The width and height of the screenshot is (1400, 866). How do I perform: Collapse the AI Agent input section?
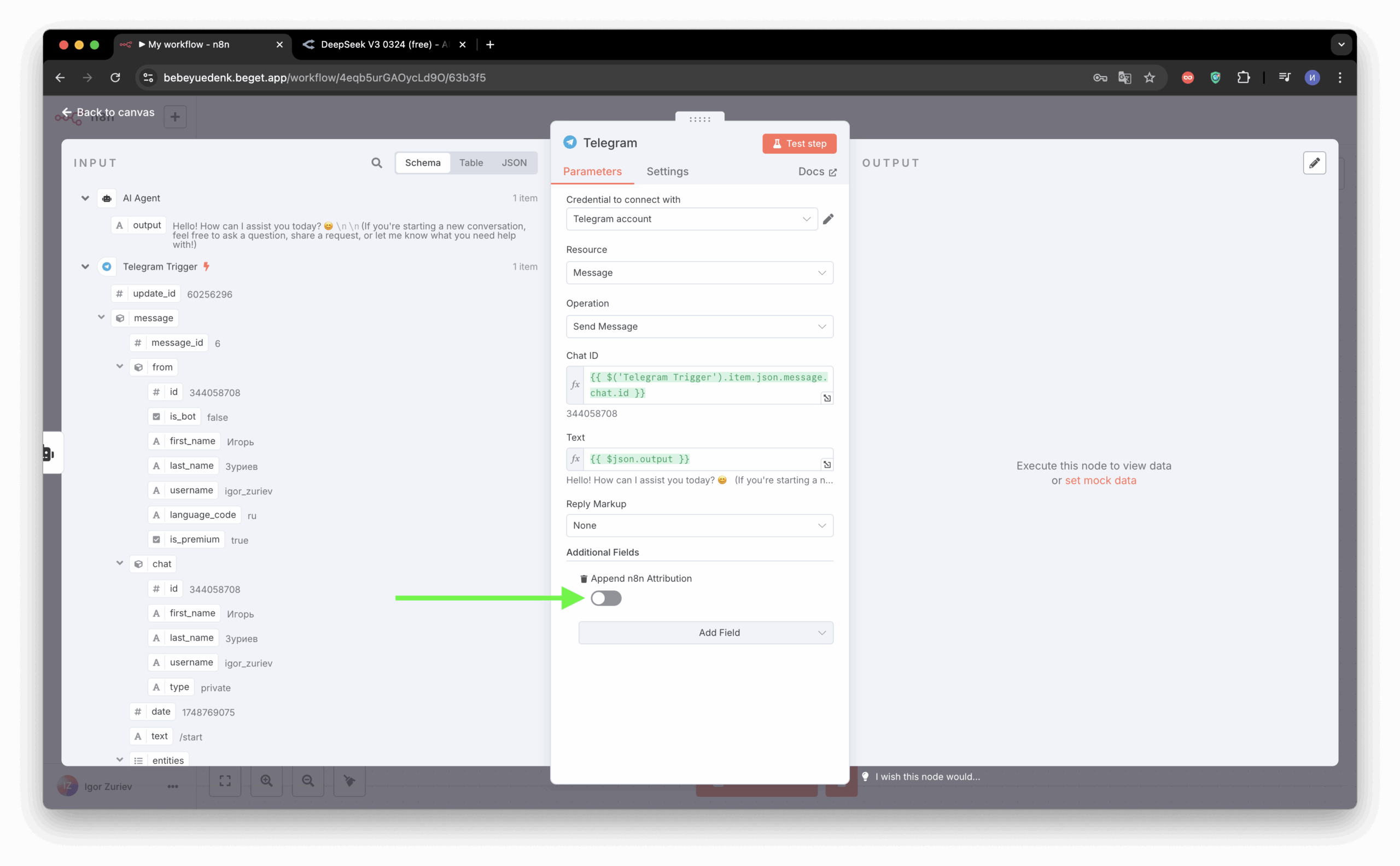pos(85,198)
